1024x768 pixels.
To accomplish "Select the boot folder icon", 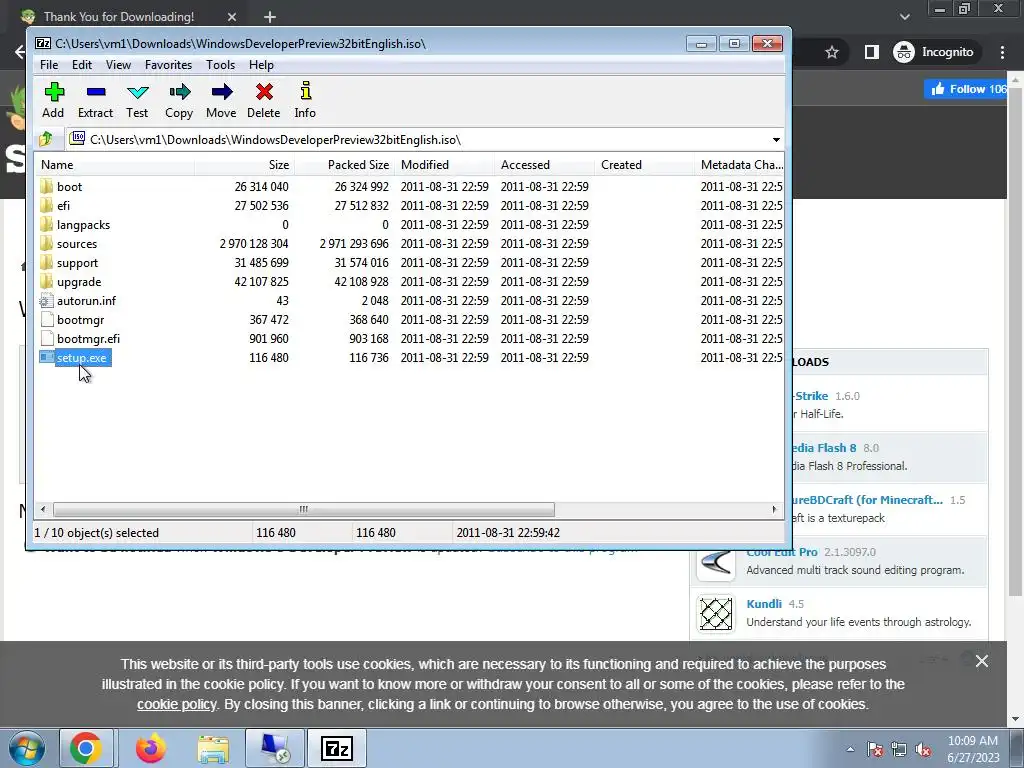I will (x=46, y=186).
